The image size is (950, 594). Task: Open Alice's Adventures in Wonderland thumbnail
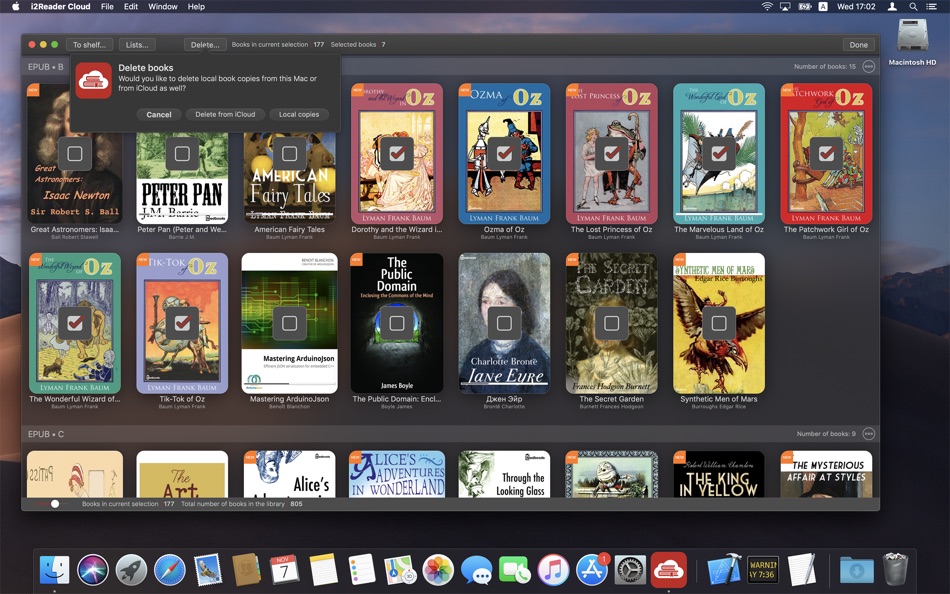pyautogui.click(x=397, y=474)
